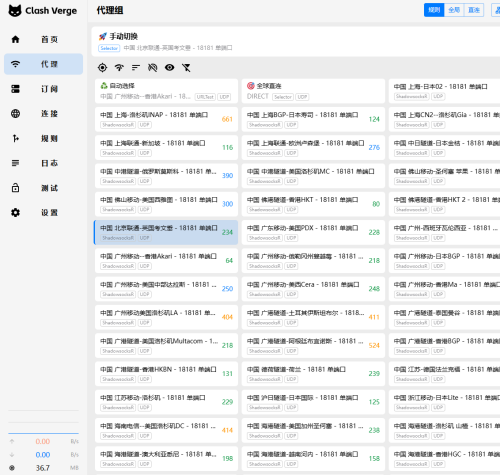
Task: Select the 沪日隧道-日本国际 node
Action: 313,402
